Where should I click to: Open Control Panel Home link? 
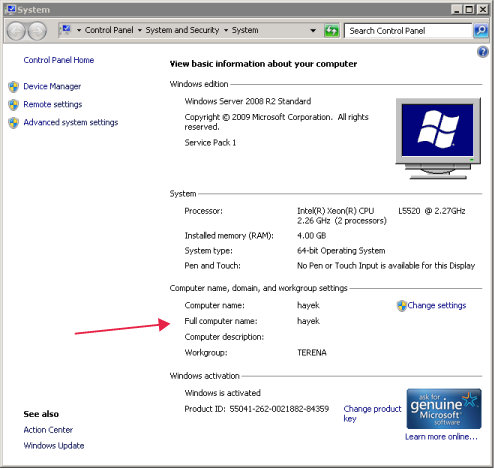click(59, 60)
